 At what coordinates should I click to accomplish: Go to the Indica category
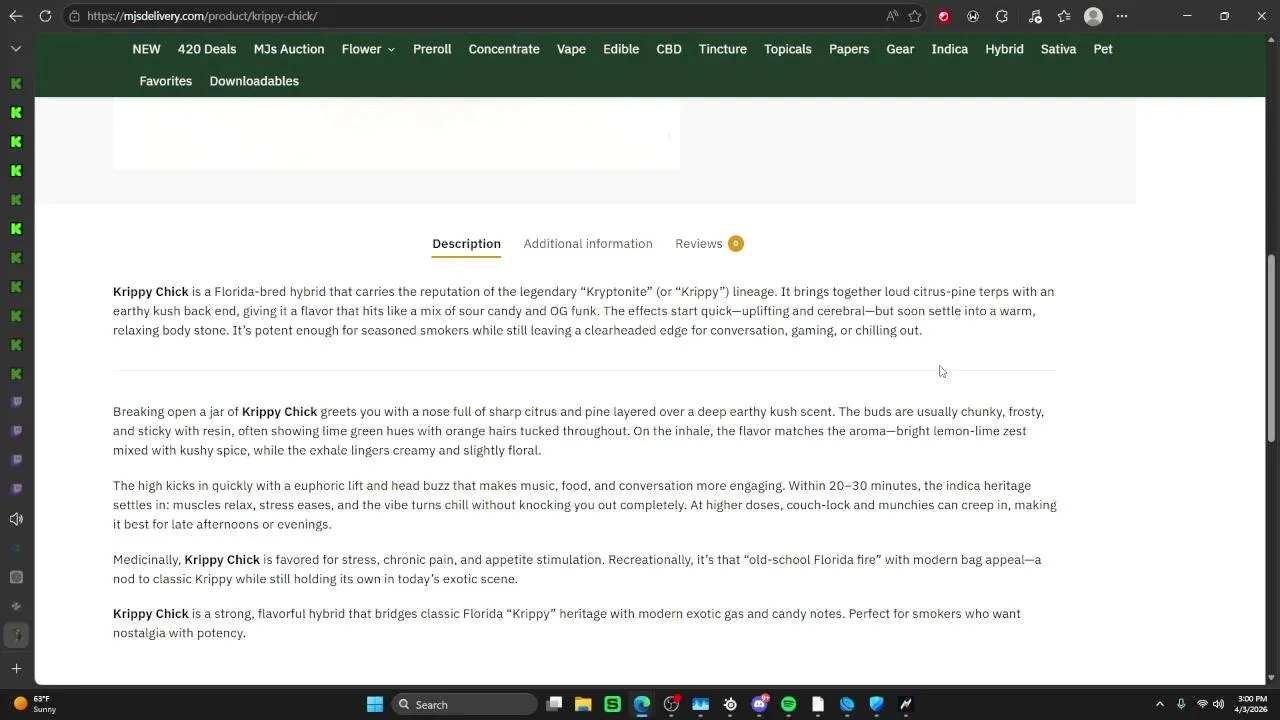[950, 49]
